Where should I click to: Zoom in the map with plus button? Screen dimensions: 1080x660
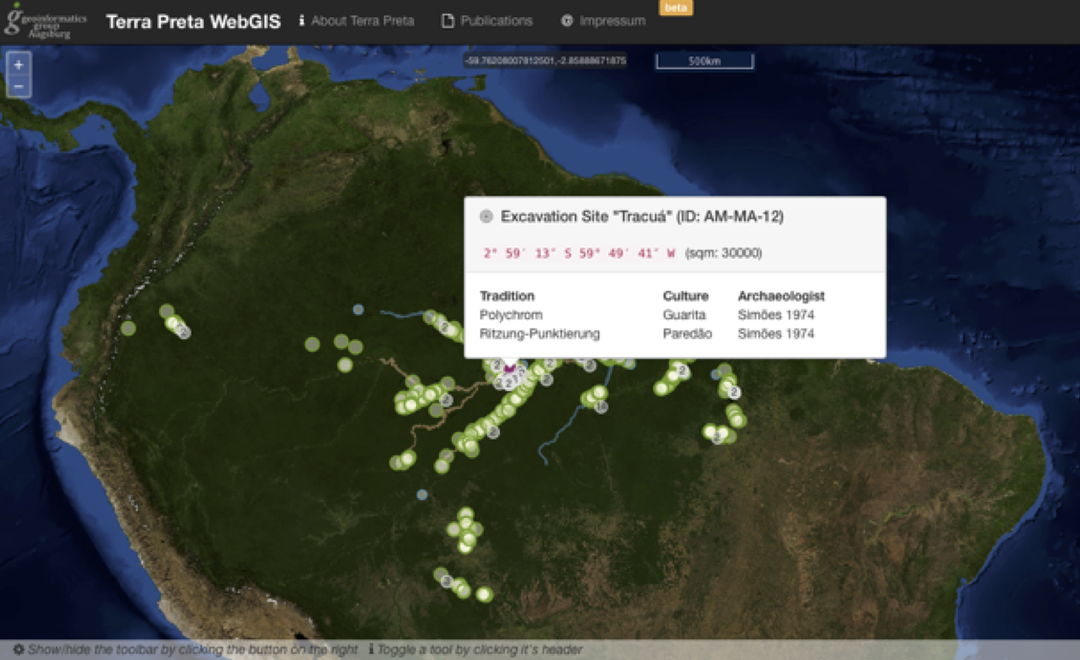point(18,66)
